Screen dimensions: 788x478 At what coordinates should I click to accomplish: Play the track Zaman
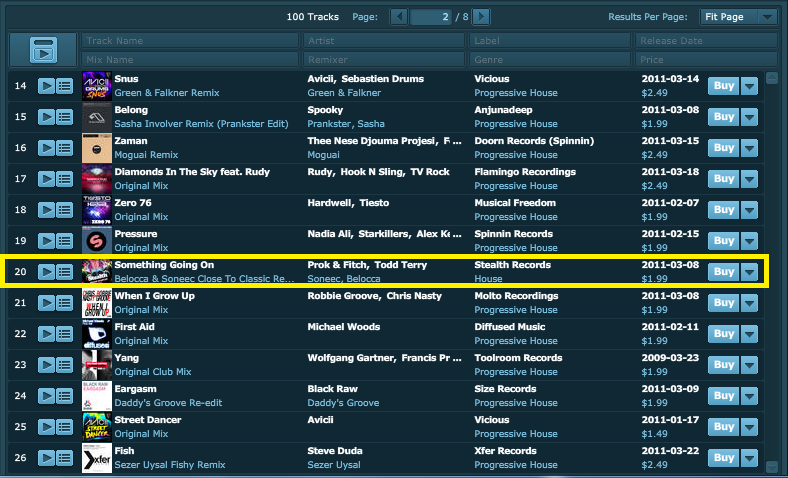(46, 148)
